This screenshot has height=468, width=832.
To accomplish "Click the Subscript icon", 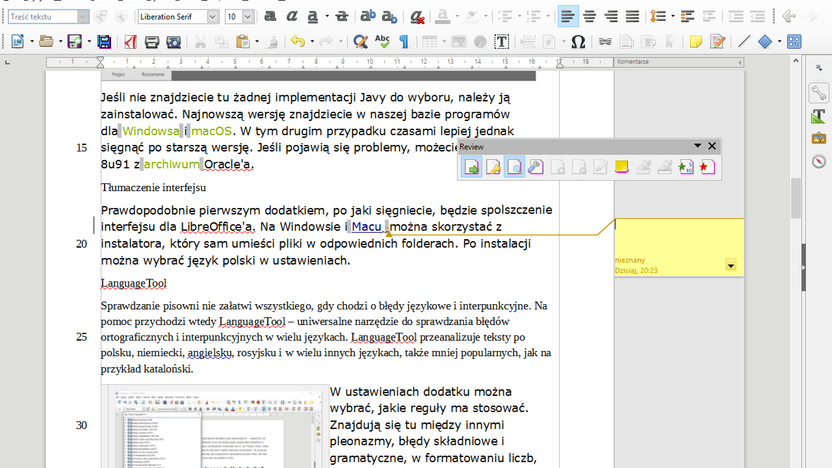I will (389, 16).
